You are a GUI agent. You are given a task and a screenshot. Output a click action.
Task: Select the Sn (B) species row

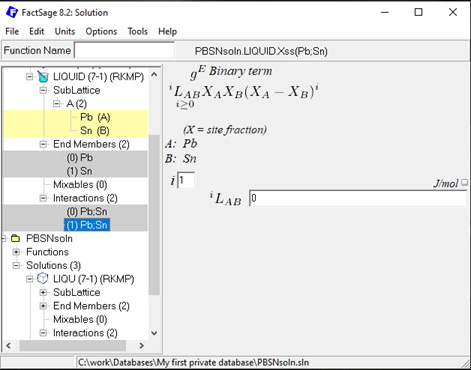click(x=95, y=131)
